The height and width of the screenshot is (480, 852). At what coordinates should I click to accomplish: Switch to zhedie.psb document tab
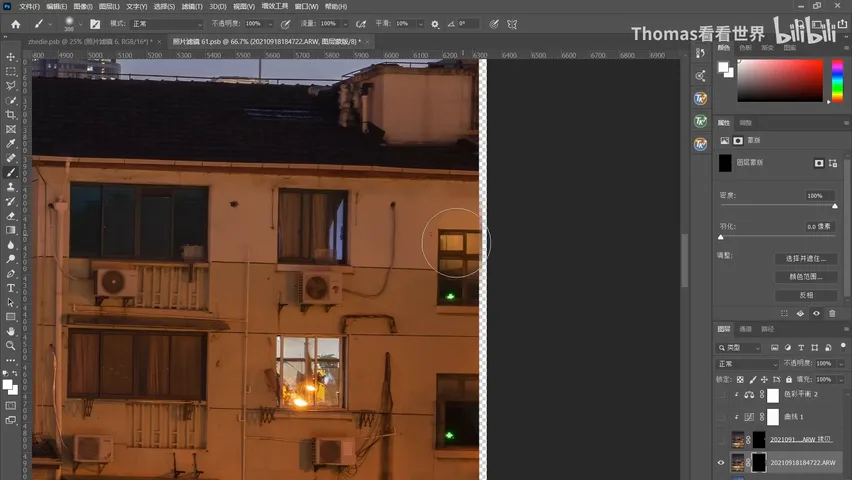click(x=90, y=41)
